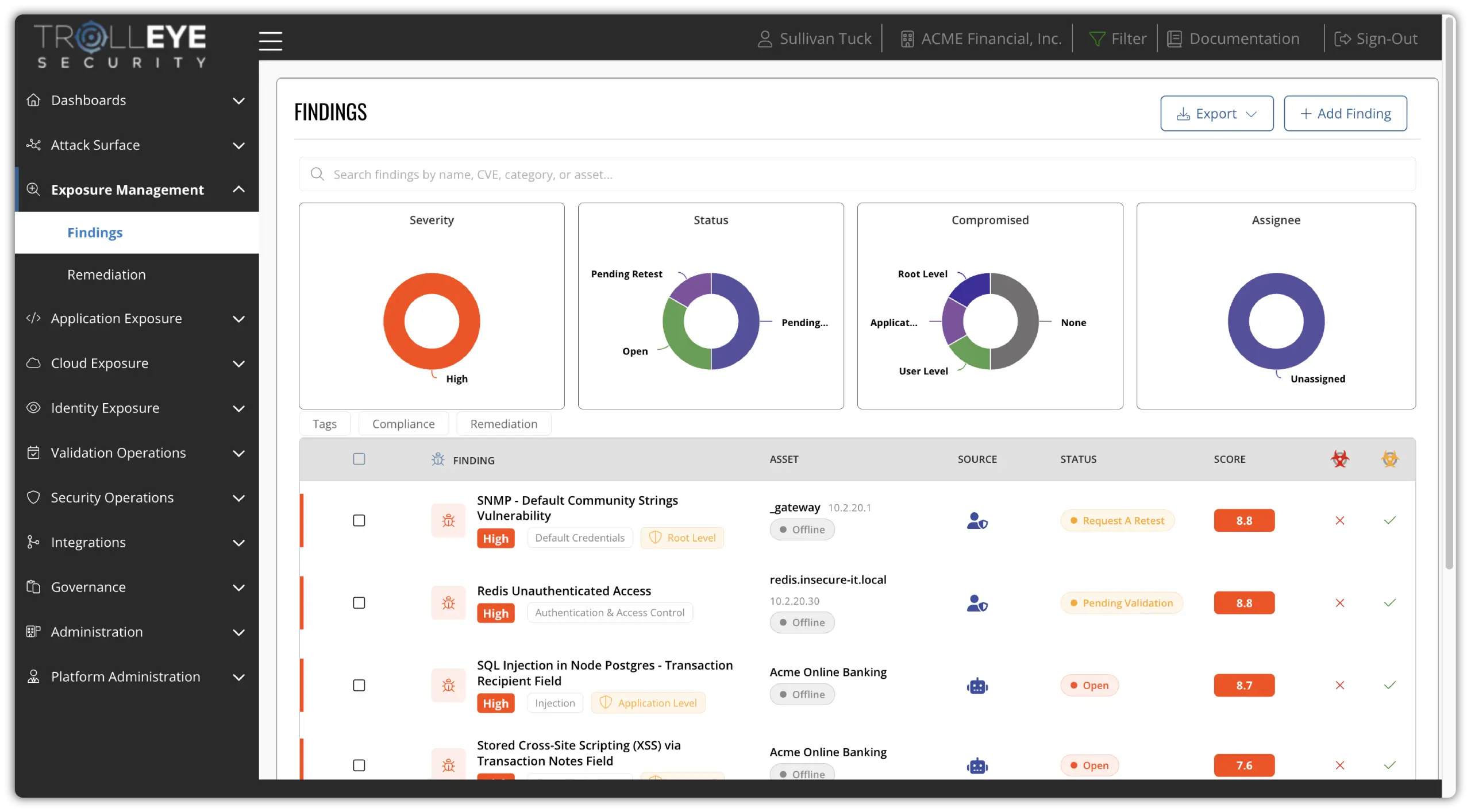Click the orange radiation-style header icon

tap(1389, 459)
